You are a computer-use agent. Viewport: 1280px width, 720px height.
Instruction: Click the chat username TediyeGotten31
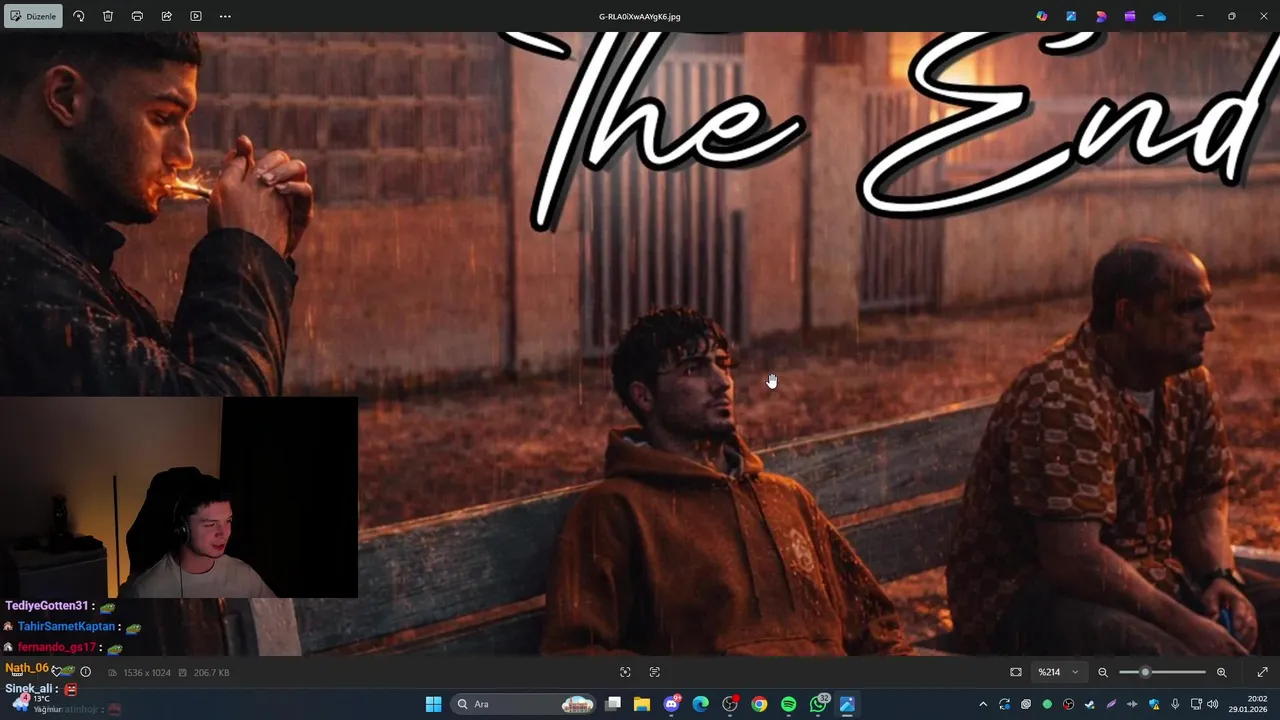coord(47,606)
